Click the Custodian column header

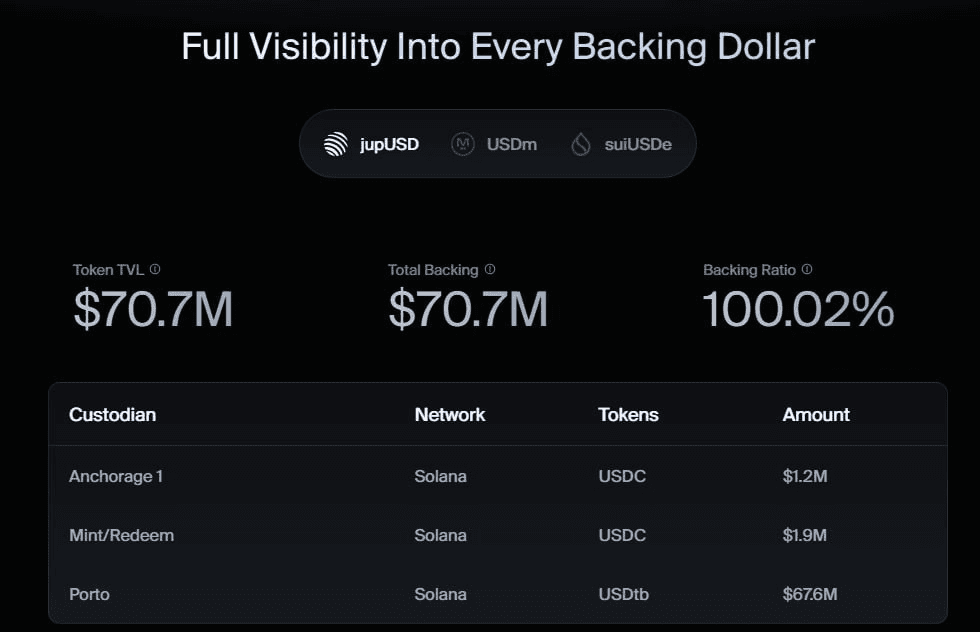pyautogui.click(x=112, y=414)
